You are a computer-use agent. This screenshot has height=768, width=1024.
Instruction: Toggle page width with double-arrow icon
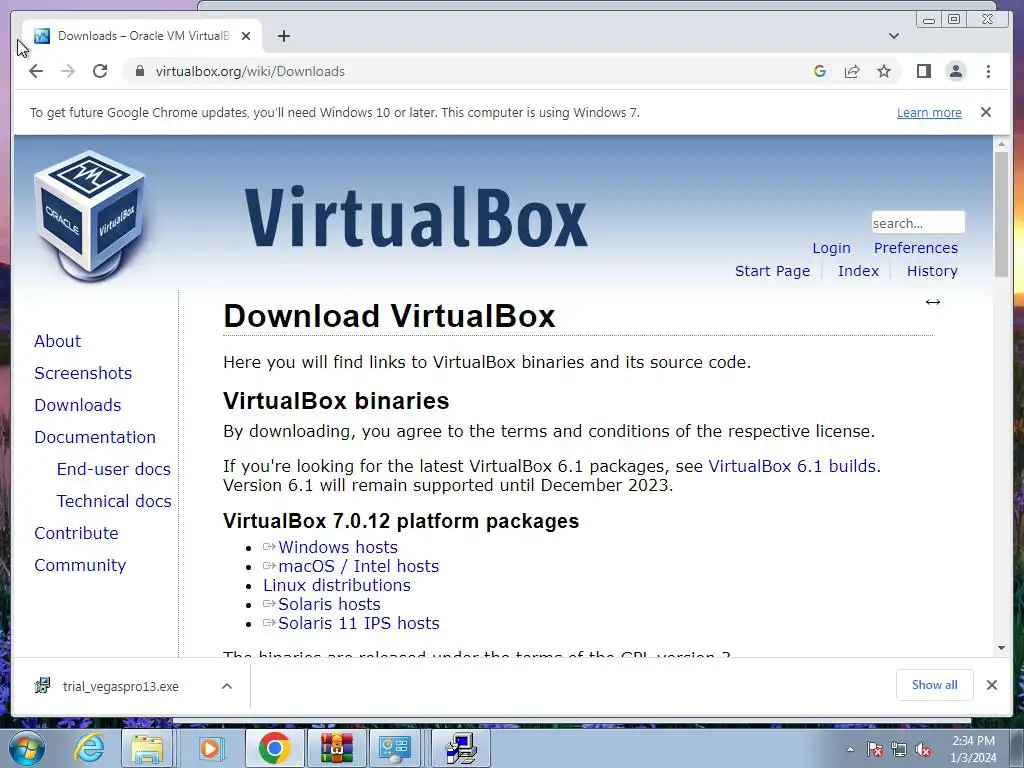pyautogui.click(x=933, y=302)
